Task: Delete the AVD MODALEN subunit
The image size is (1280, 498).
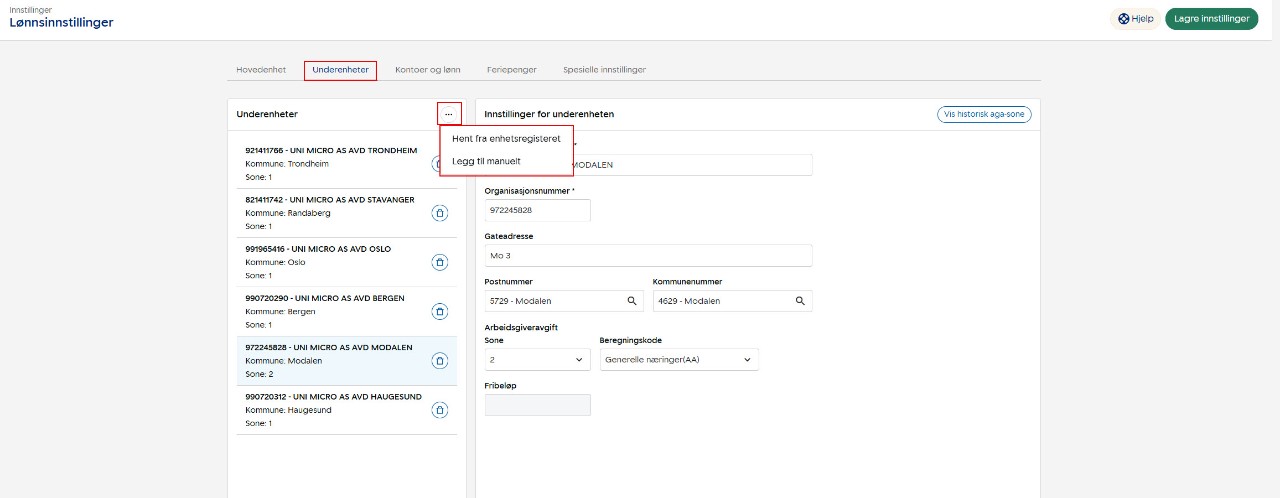Action: (439, 361)
